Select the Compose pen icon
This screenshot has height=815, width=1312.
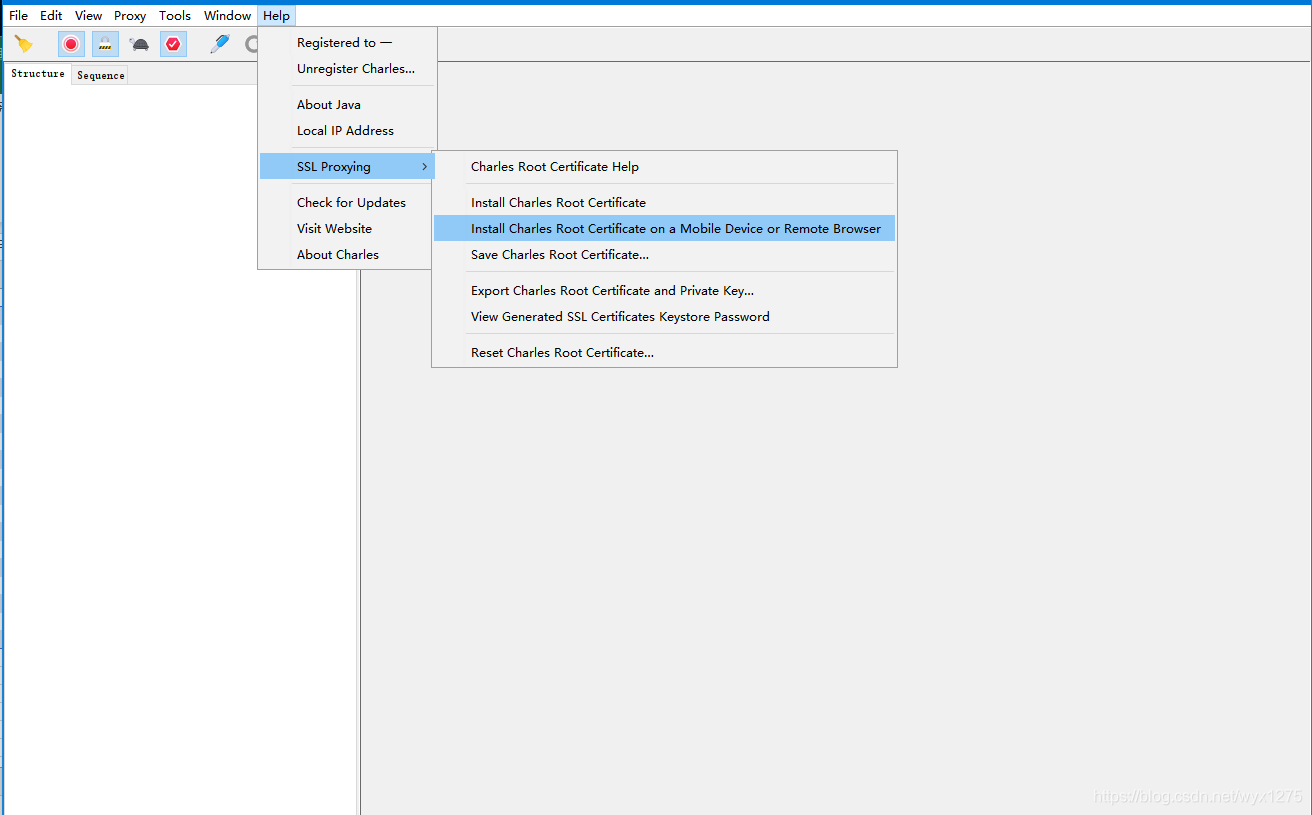click(219, 44)
